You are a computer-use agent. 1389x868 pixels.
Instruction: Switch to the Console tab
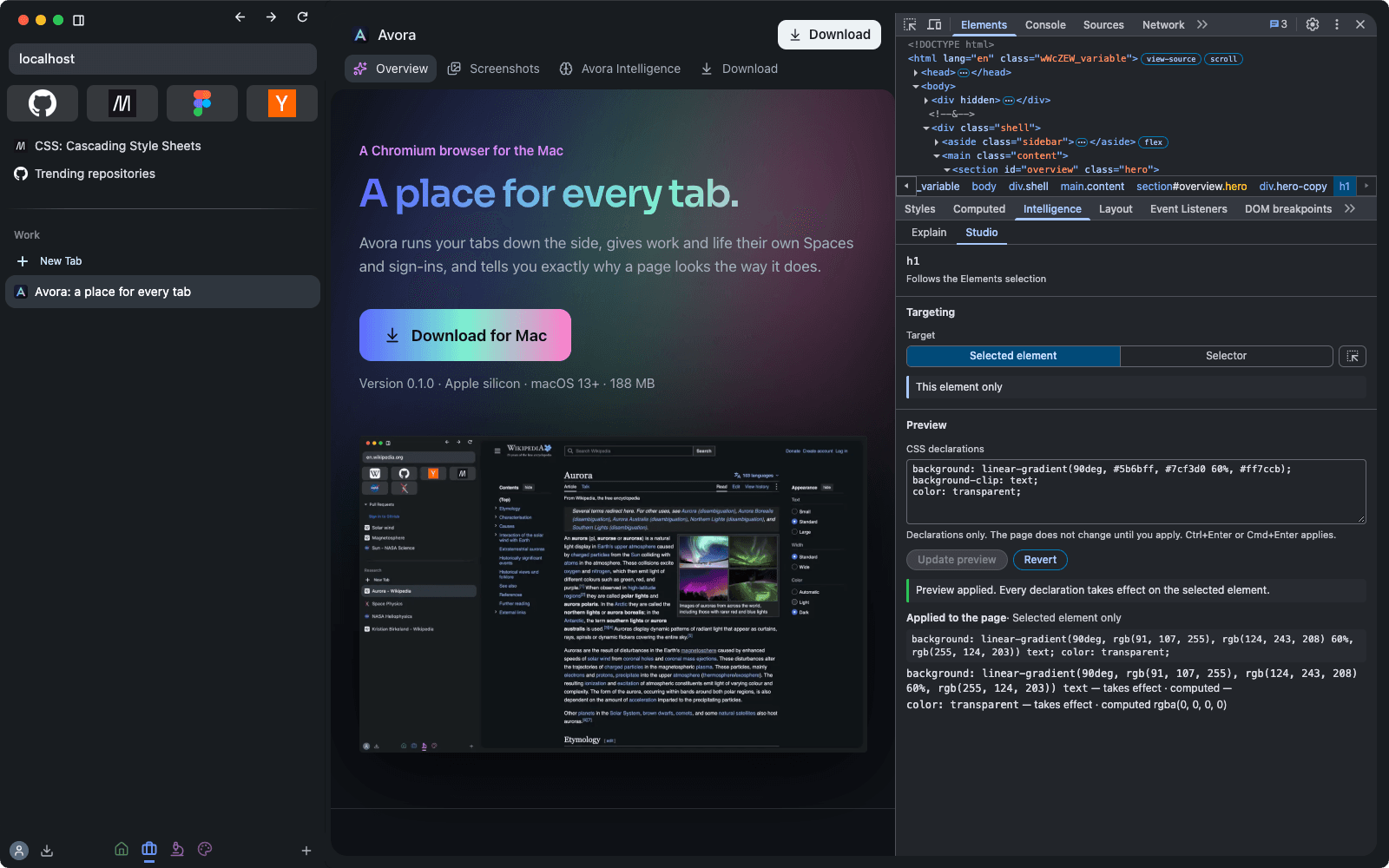coord(1045,25)
